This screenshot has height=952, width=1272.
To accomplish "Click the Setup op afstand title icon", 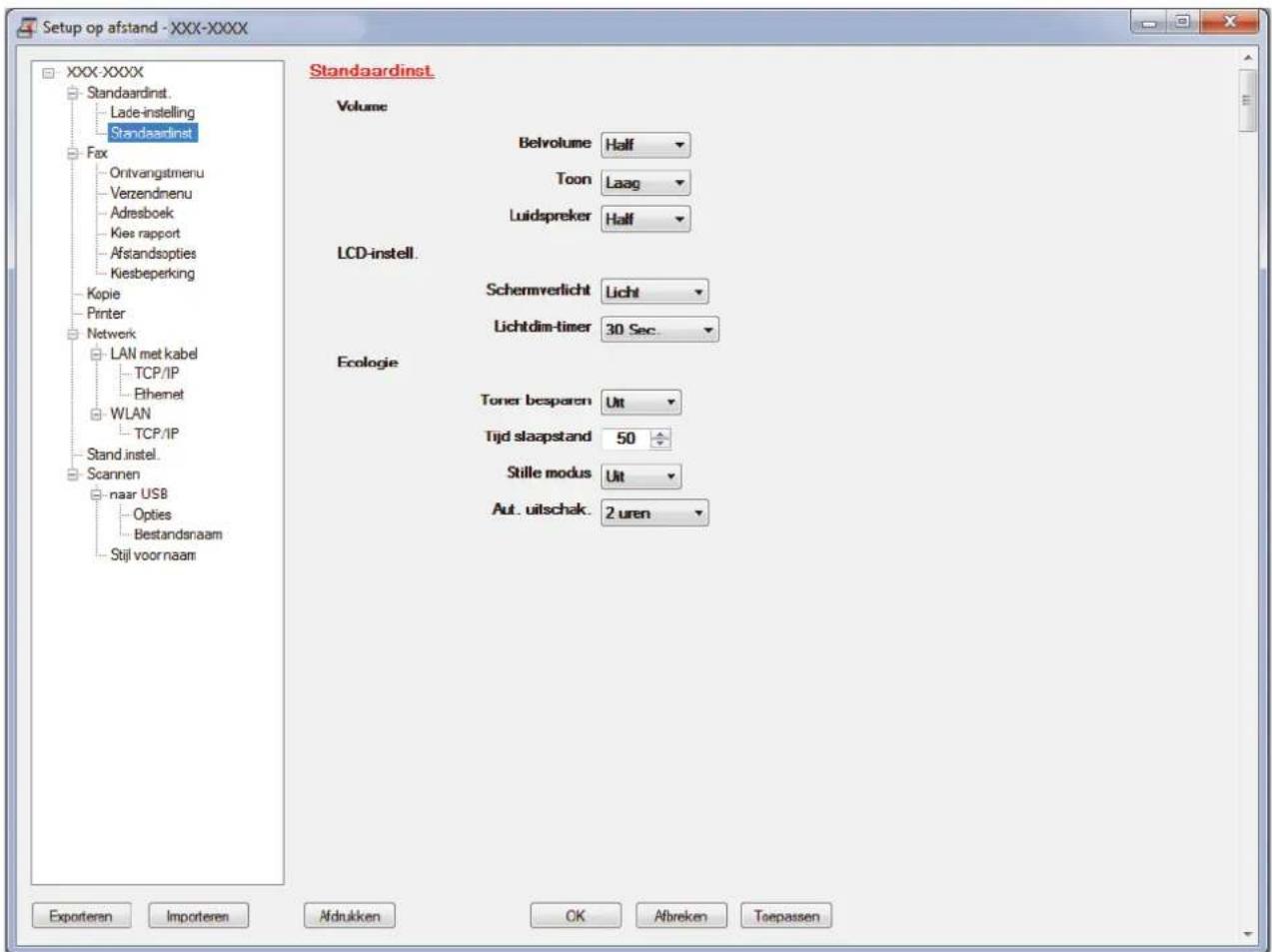I will pos(28,28).
